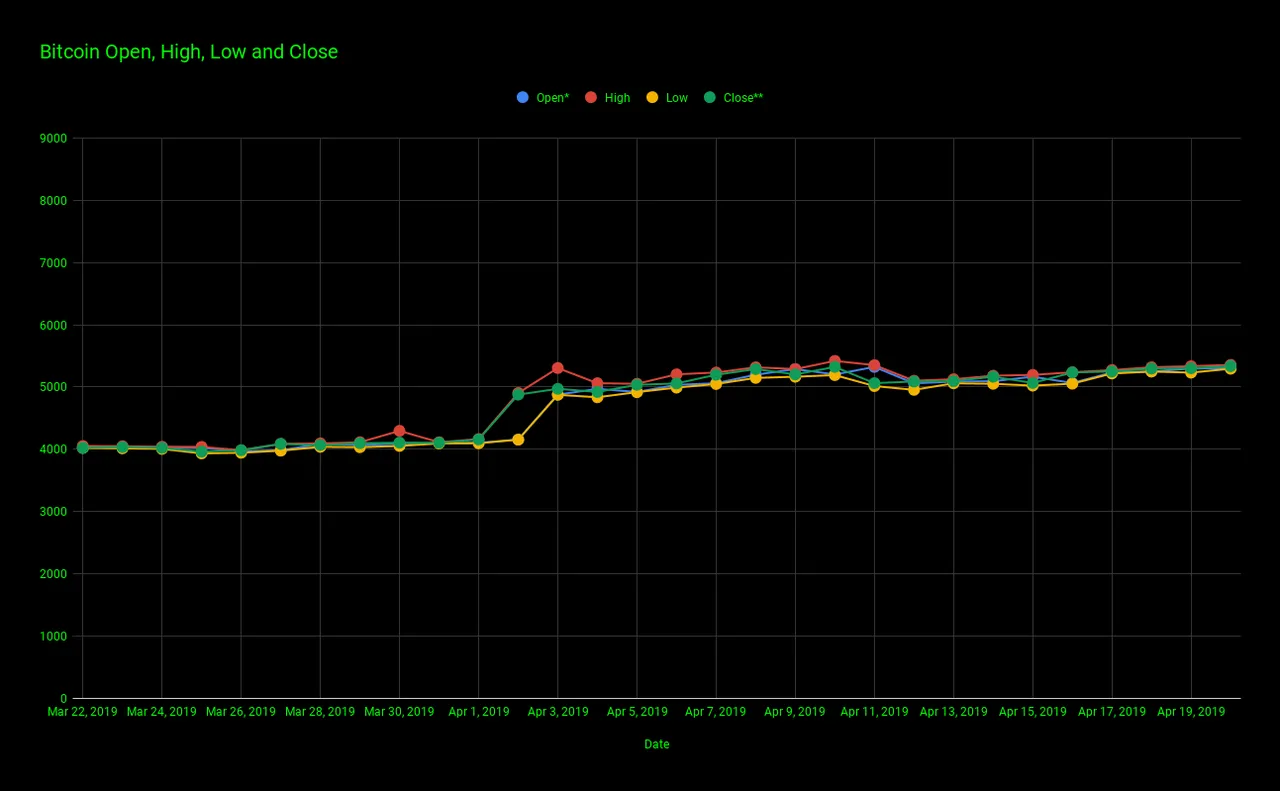Click the "Apr 17, 2019" date label
This screenshot has height=791, width=1280.
point(1112,712)
